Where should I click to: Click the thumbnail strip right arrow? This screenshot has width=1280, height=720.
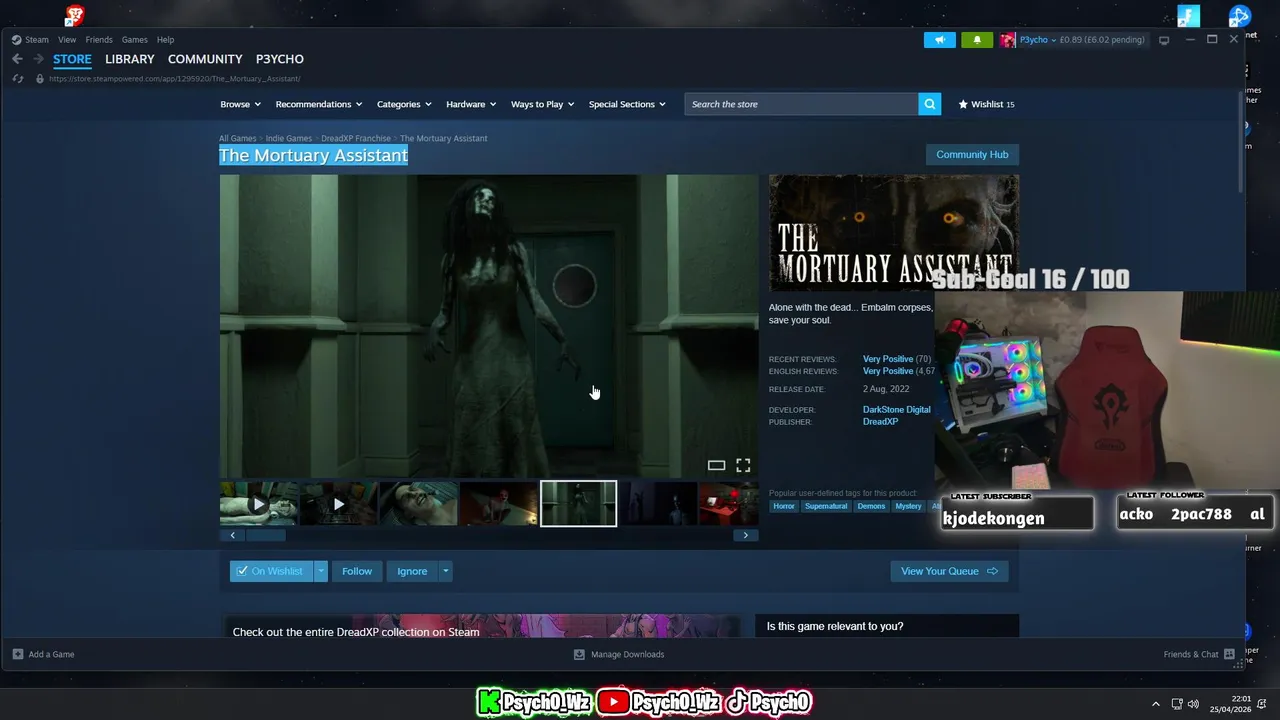[x=745, y=535]
